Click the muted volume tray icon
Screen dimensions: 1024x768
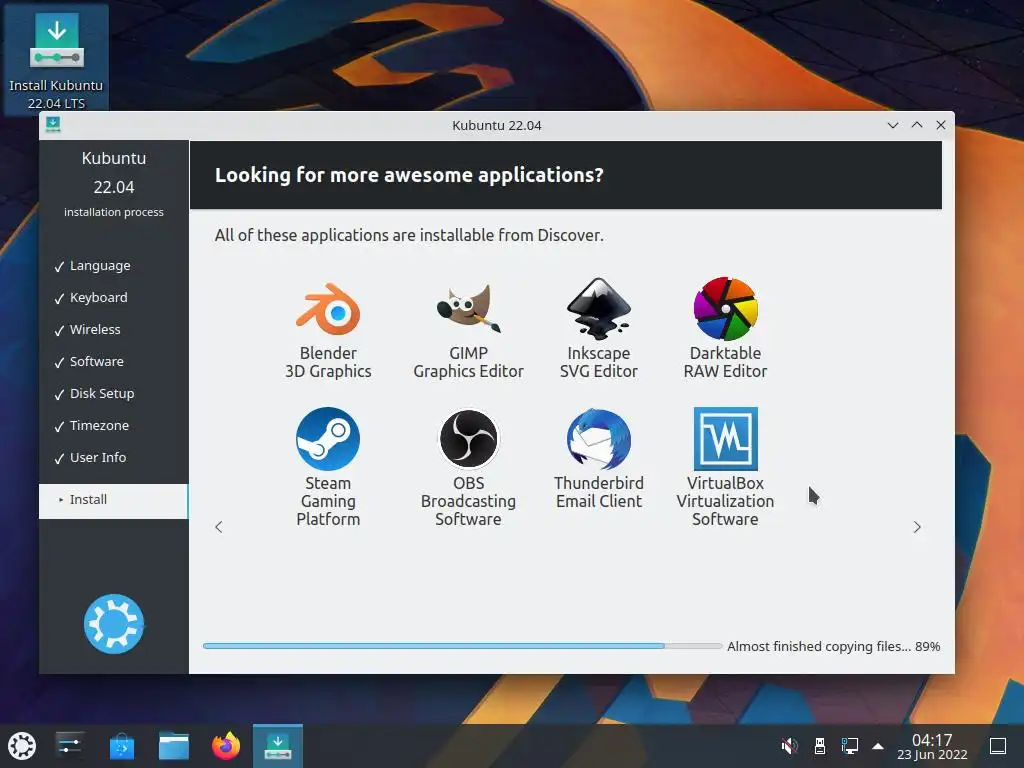790,746
